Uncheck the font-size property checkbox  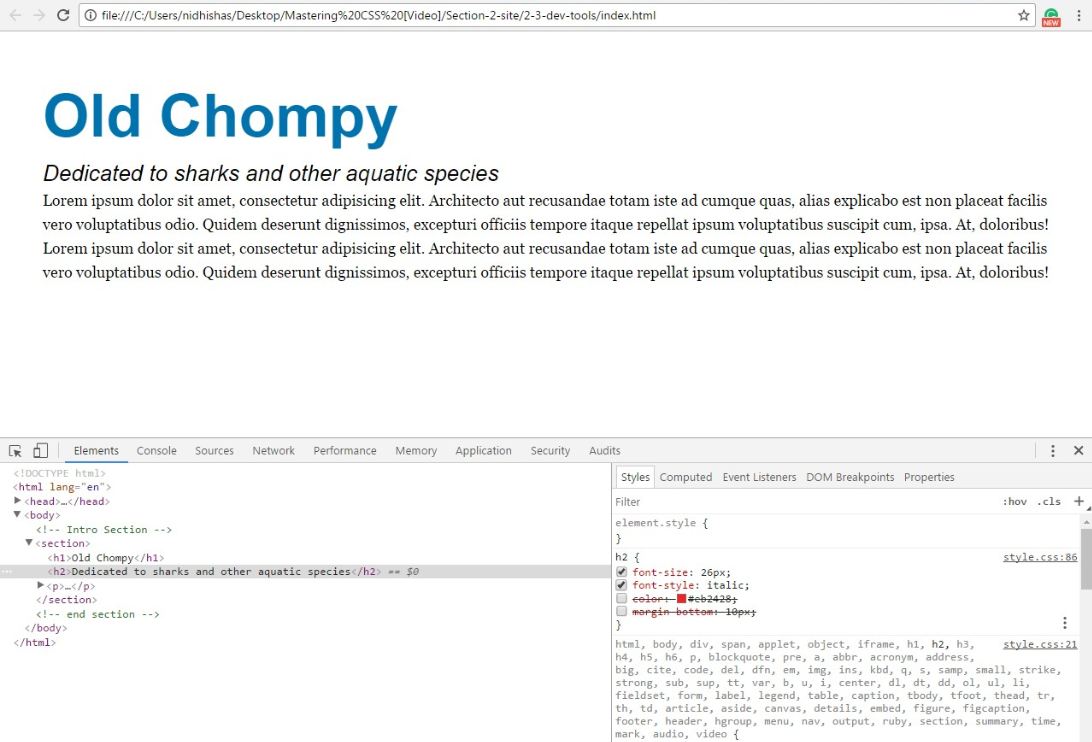tap(621, 573)
